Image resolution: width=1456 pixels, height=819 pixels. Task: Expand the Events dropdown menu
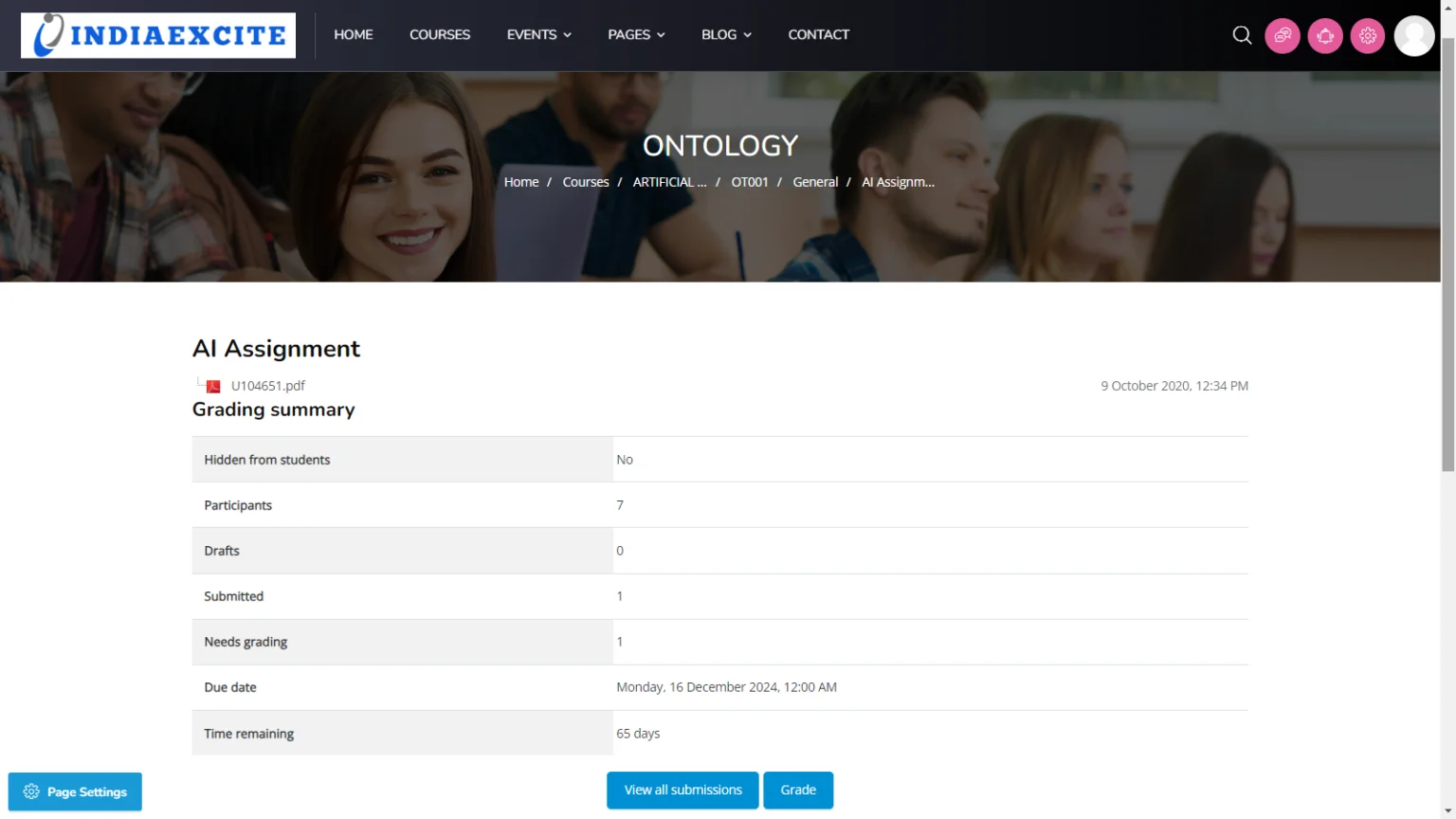coord(538,35)
